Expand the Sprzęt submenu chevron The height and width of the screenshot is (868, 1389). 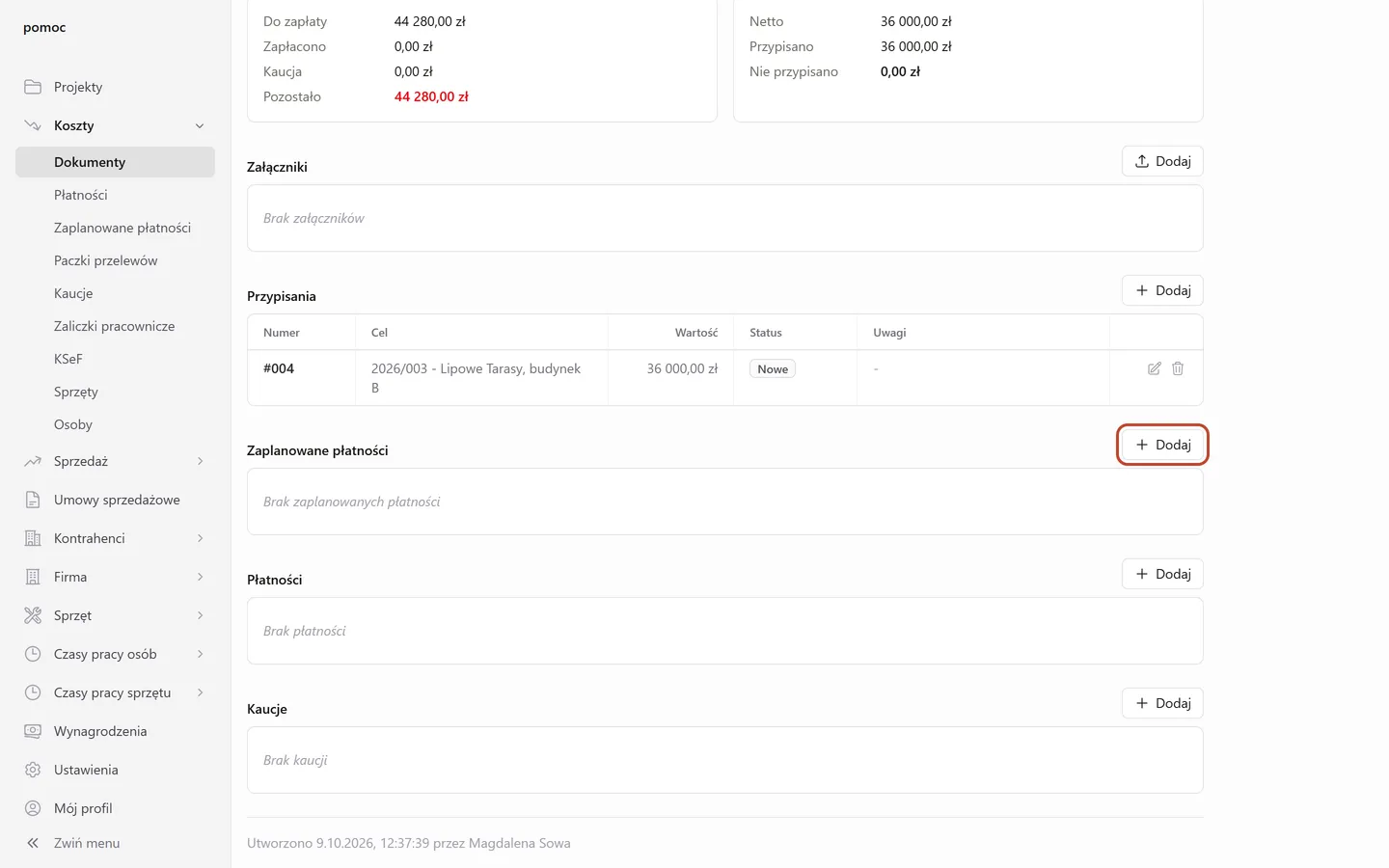(x=200, y=615)
